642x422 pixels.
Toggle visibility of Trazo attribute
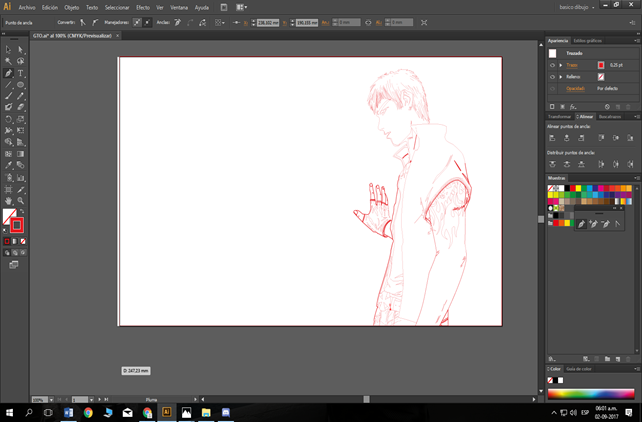click(x=552, y=64)
